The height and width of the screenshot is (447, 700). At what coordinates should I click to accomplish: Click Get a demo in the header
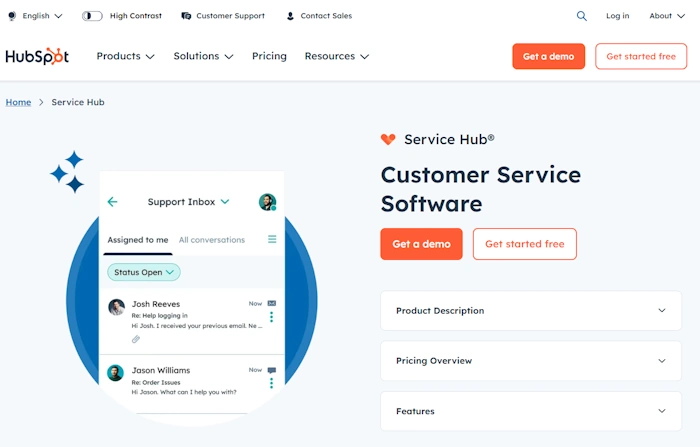point(549,56)
